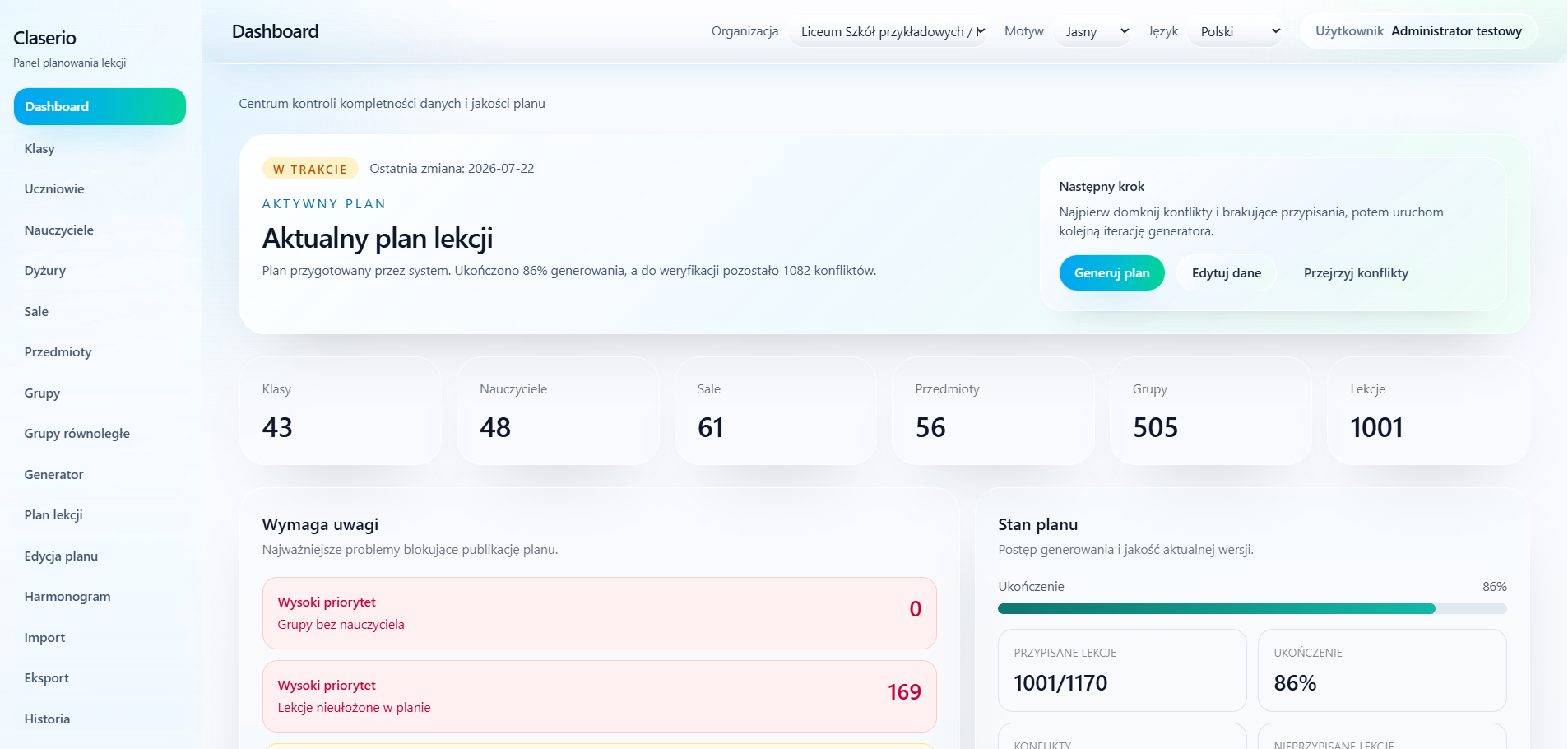Click the AKTYWNY PLAN label
This screenshot has width=1568, height=749.
(324, 204)
